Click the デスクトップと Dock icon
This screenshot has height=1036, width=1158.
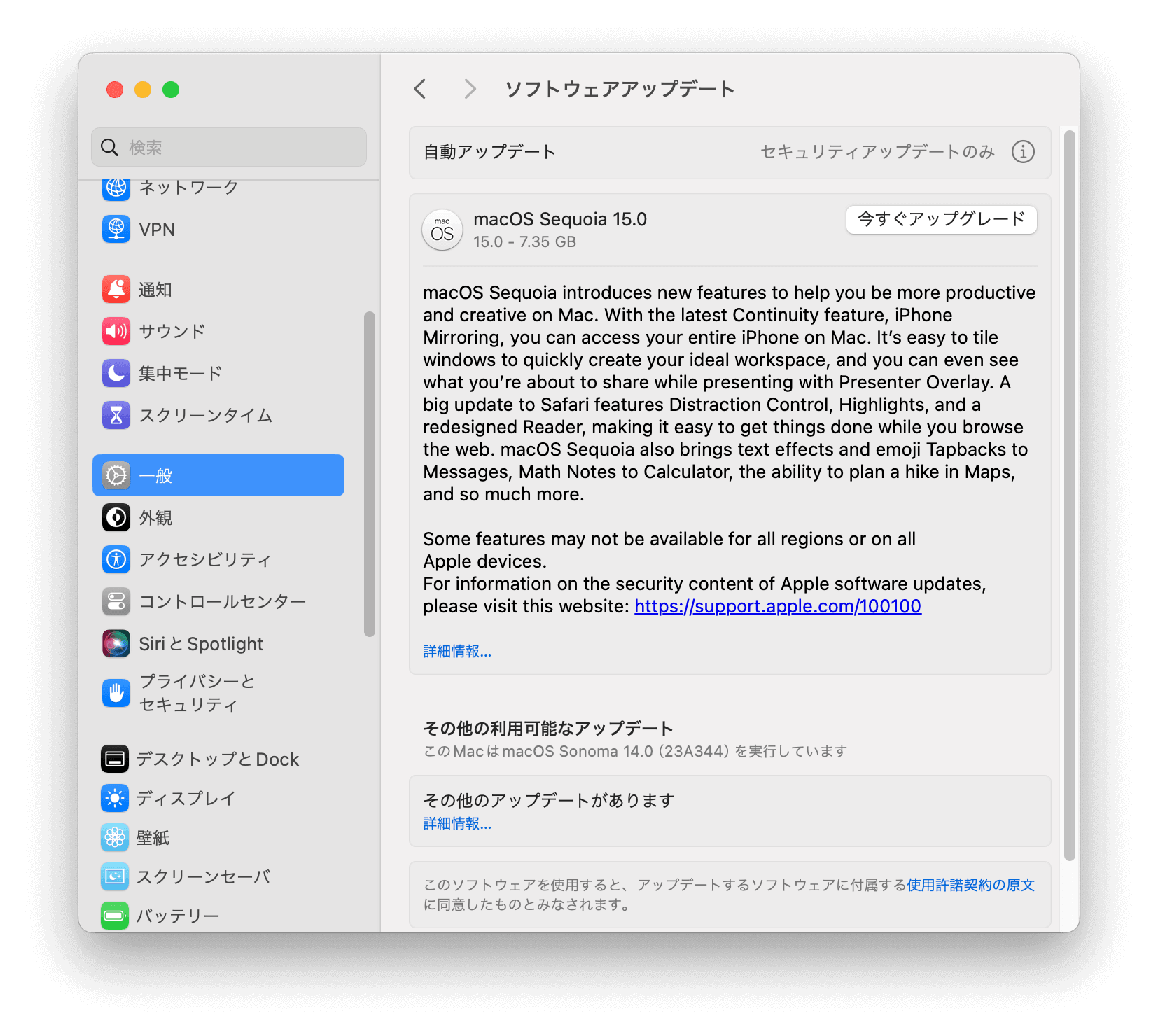pos(115,759)
